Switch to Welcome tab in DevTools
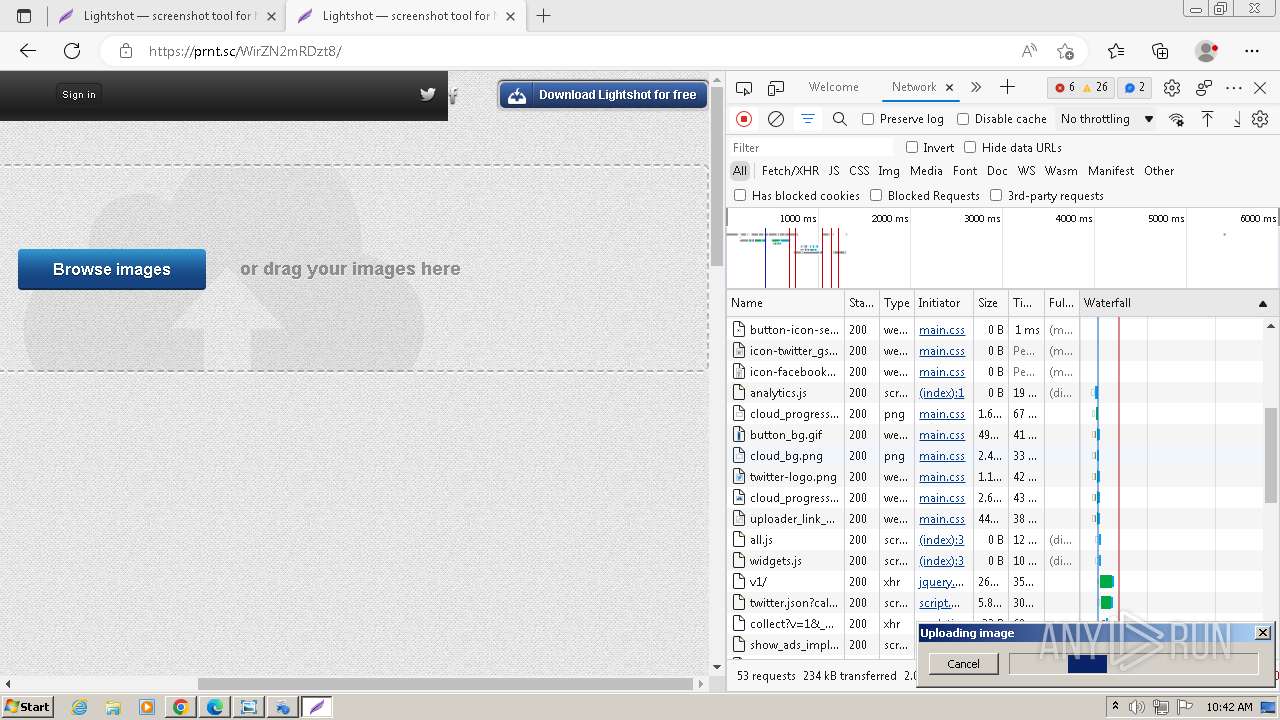The width and height of the screenshot is (1280, 720). tap(834, 87)
